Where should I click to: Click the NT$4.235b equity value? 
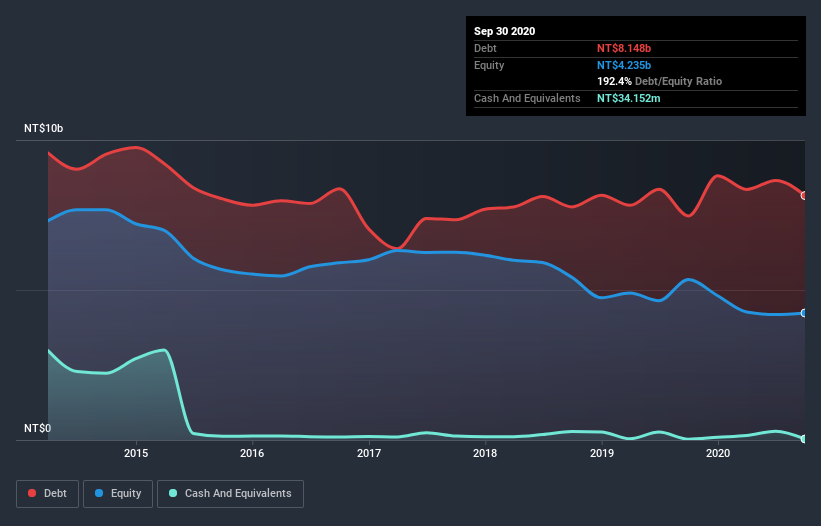click(x=624, y=65)
